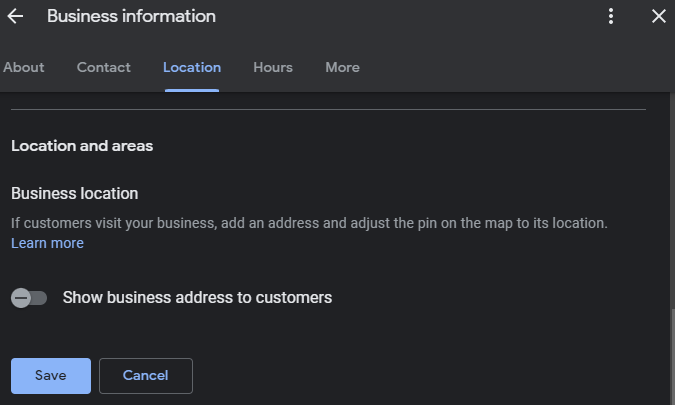
Task: Click the 'Business information' title text
Action: (x=131, y=16)
